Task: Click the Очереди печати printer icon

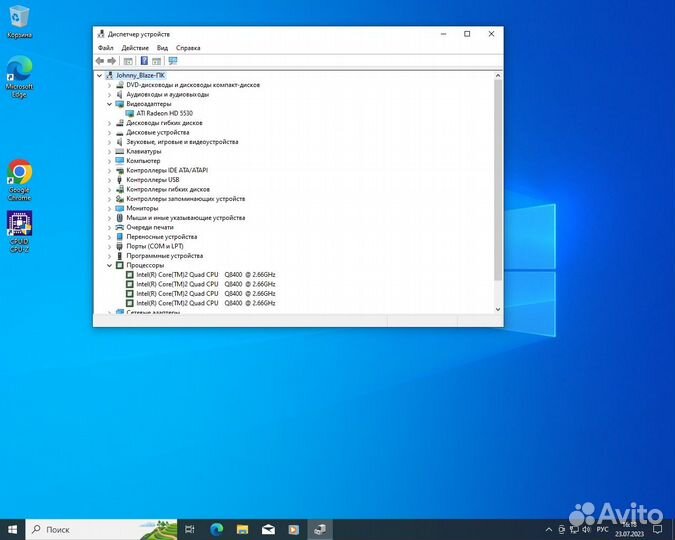Action: (120, 227)
